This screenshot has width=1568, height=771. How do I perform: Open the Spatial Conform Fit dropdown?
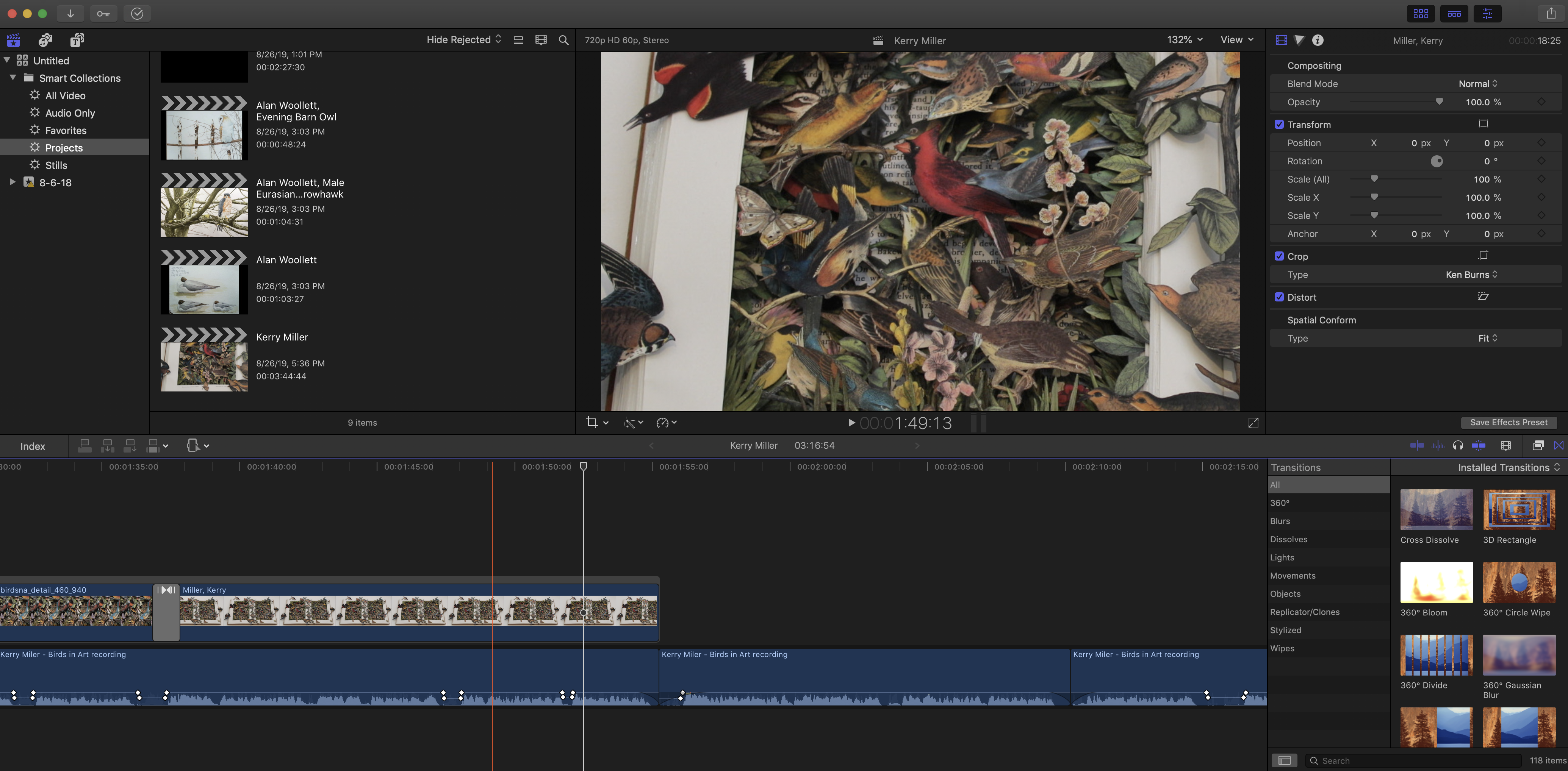click(1488, 338)
